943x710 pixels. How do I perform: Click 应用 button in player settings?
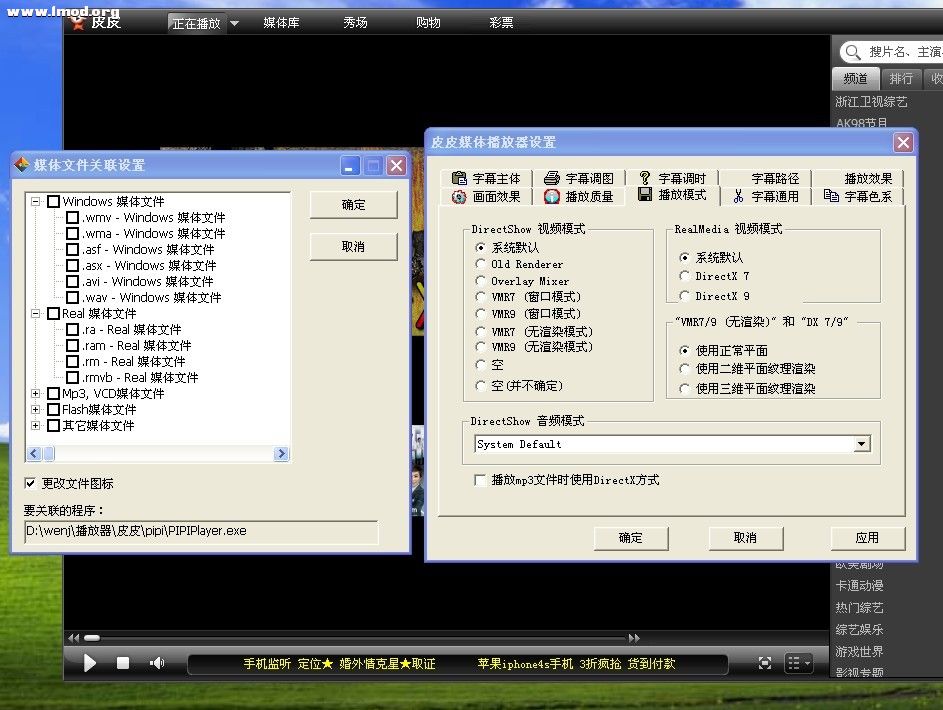pyautogui.click(x=866, y=538)
